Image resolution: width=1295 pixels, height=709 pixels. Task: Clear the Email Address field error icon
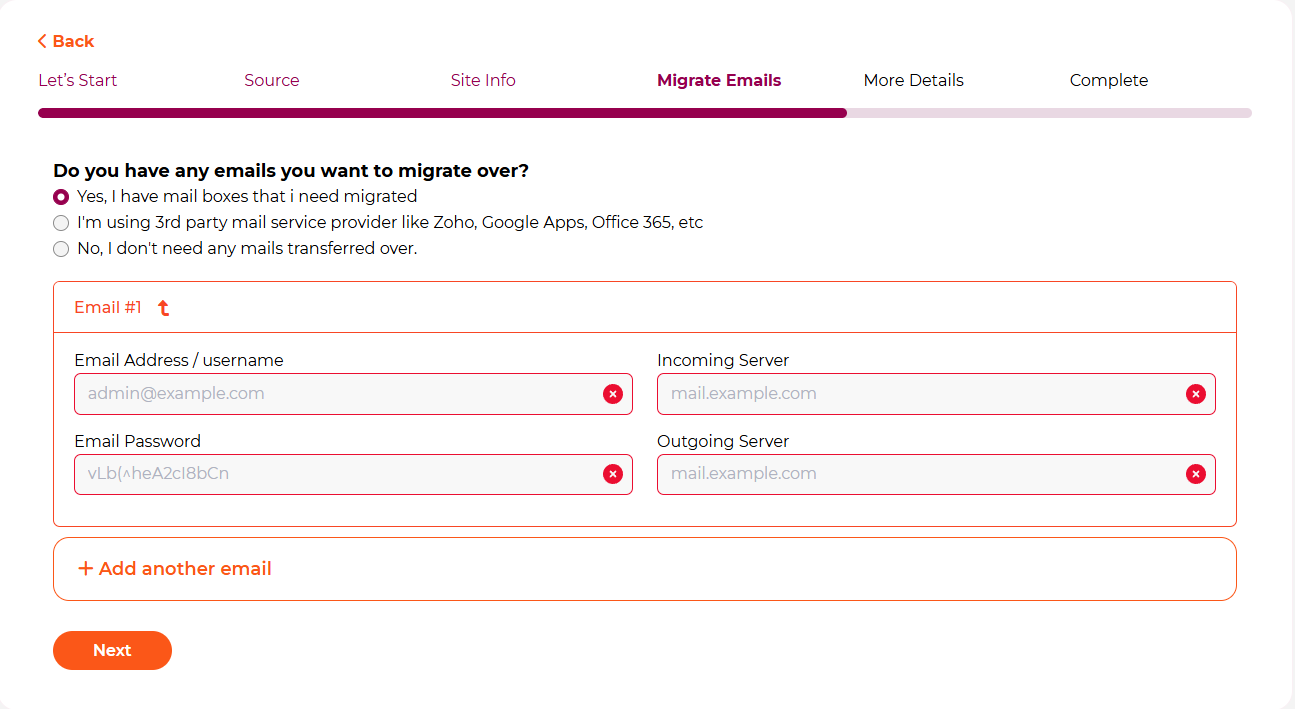[613, 394]
